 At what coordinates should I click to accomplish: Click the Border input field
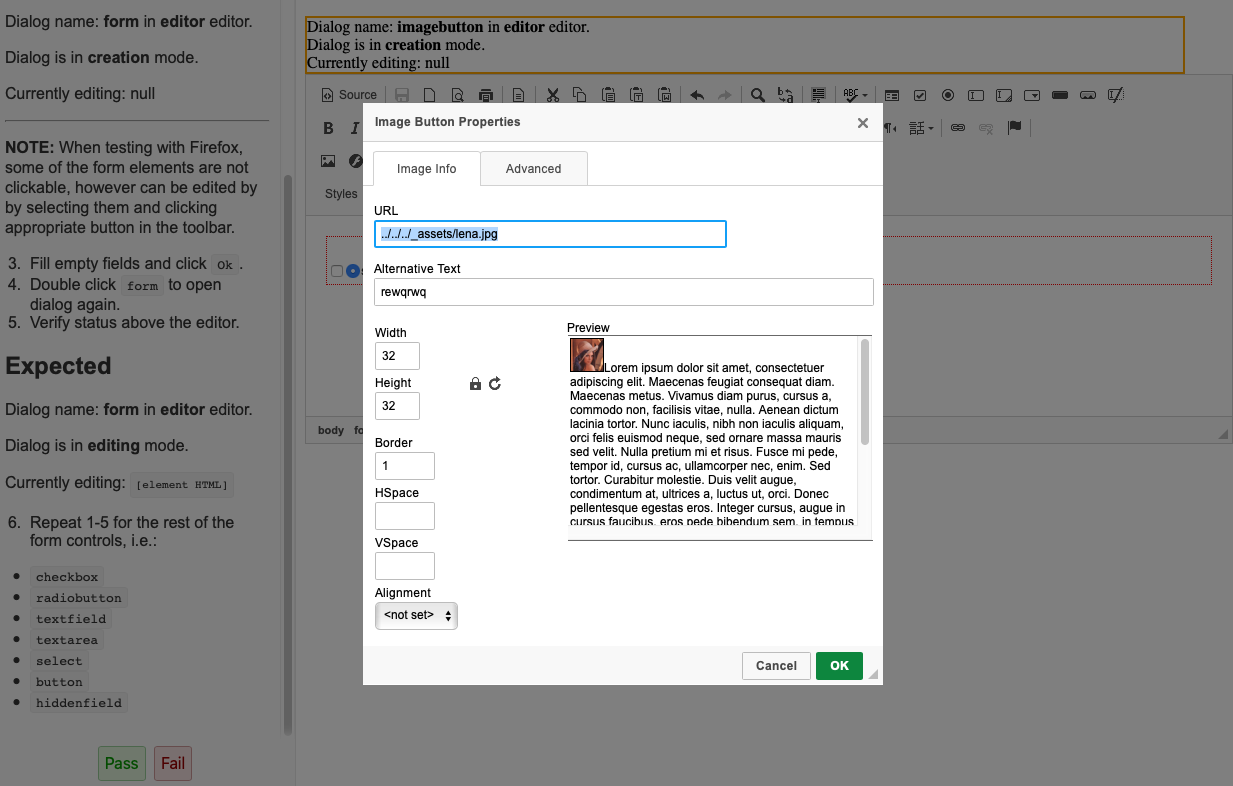(405, 466)
